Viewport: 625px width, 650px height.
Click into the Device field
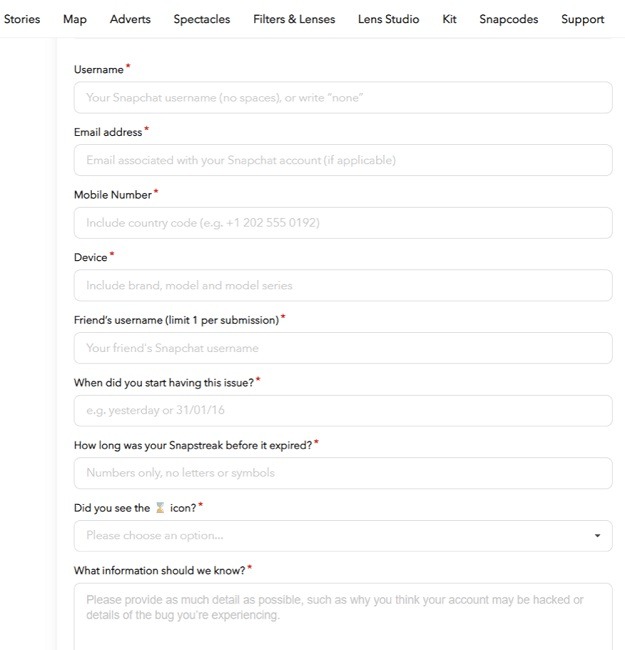(x=342, y=285)
